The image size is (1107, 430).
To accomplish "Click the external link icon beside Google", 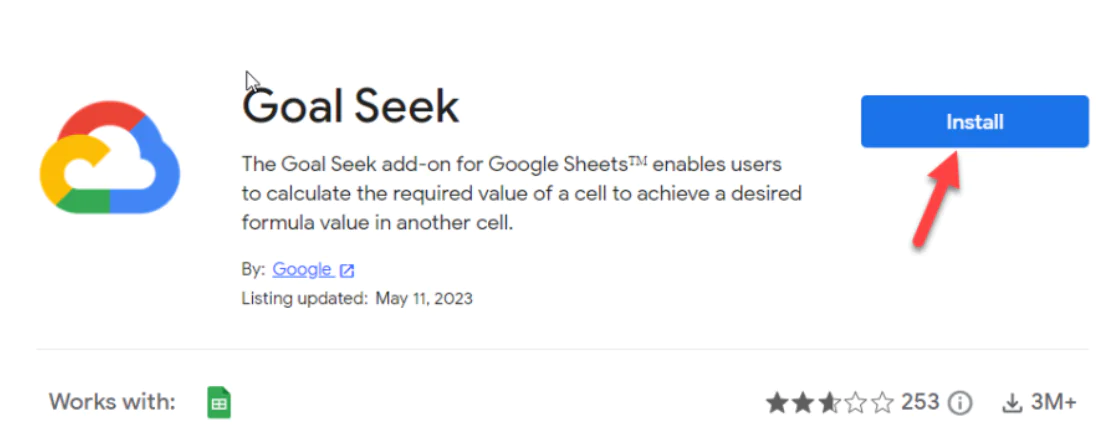I will (347, 270).
